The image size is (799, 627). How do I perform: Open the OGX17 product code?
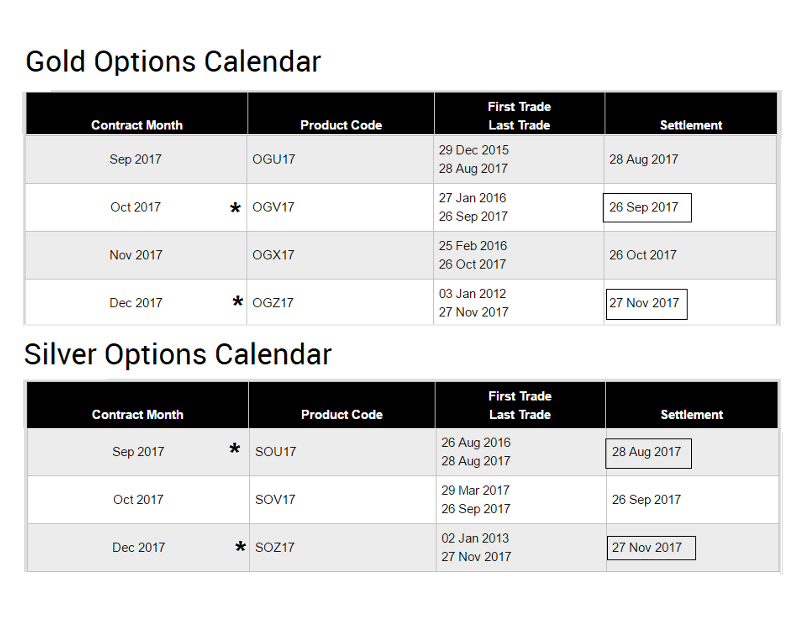click(x=273, y=255)
